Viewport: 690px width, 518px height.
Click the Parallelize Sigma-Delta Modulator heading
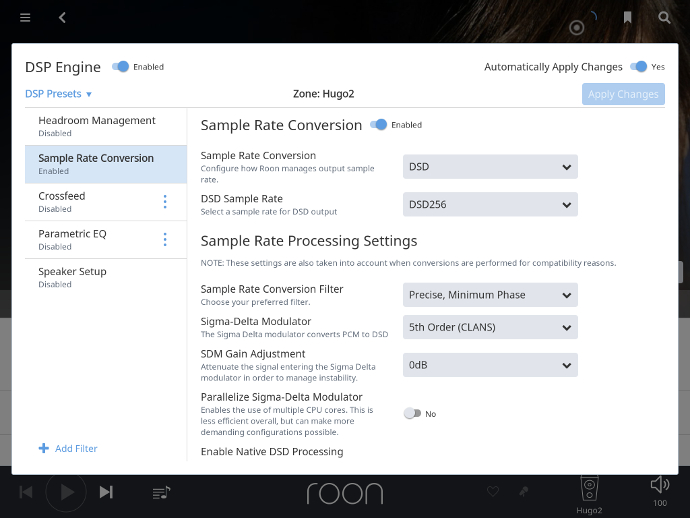(x=282, y=397)
